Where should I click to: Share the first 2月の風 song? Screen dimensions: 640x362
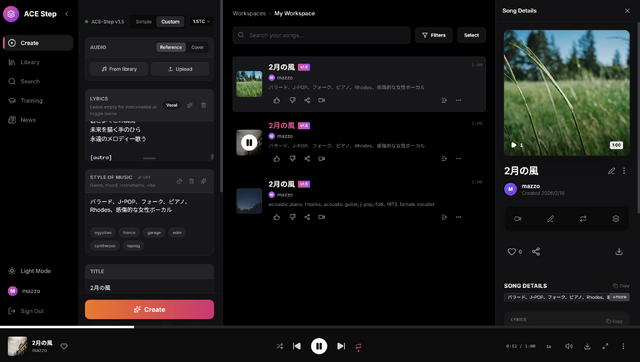click(307, 100)
